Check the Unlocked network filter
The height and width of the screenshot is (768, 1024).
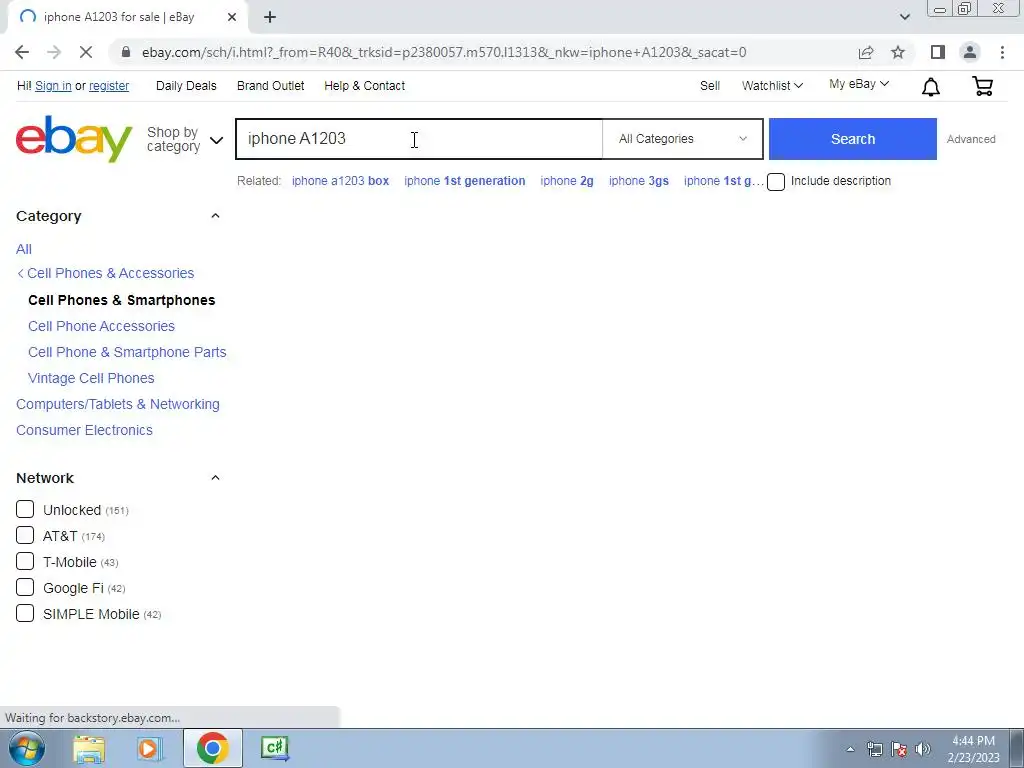tap(25, 509)
